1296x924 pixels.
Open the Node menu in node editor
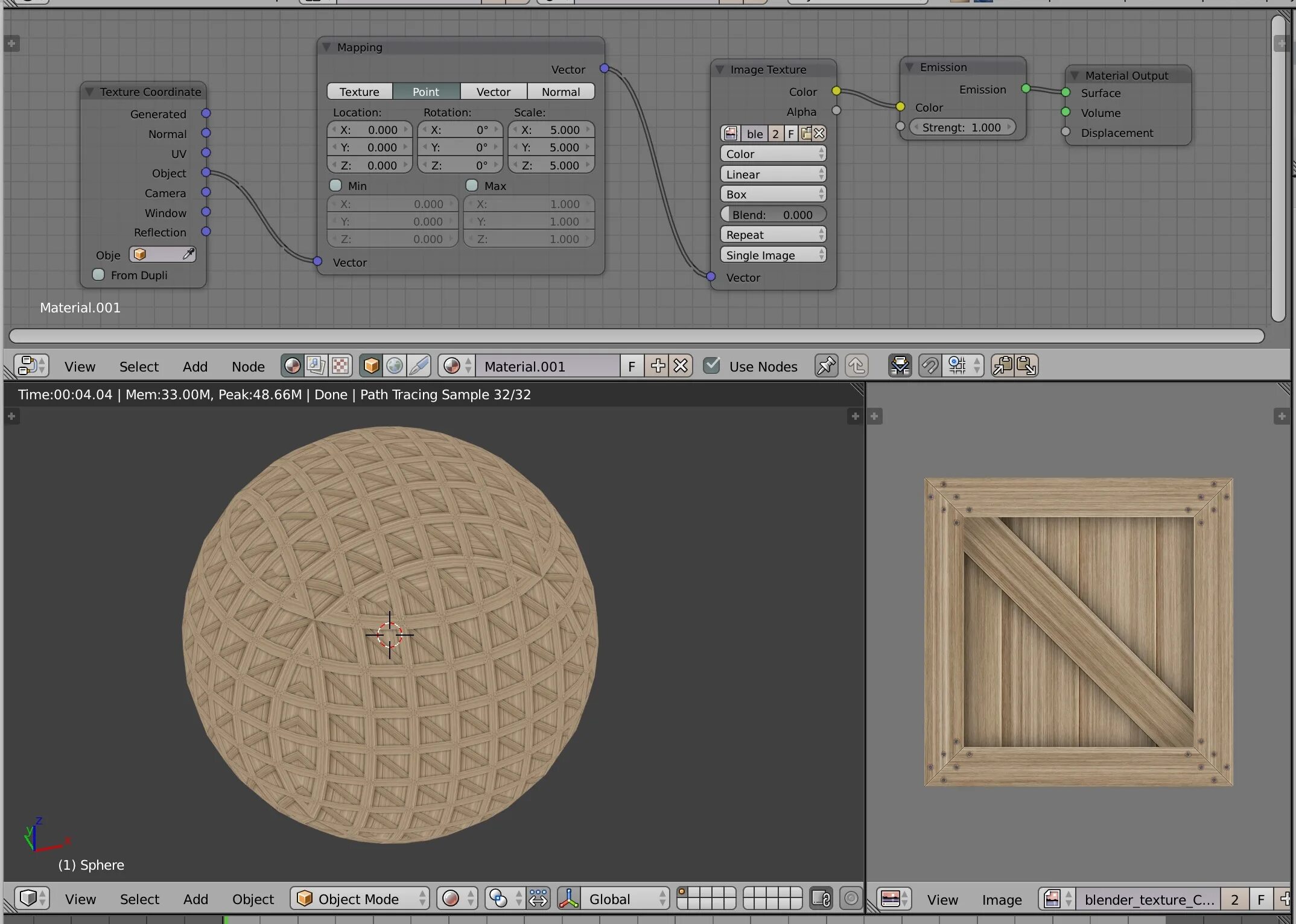click(248, 367)
